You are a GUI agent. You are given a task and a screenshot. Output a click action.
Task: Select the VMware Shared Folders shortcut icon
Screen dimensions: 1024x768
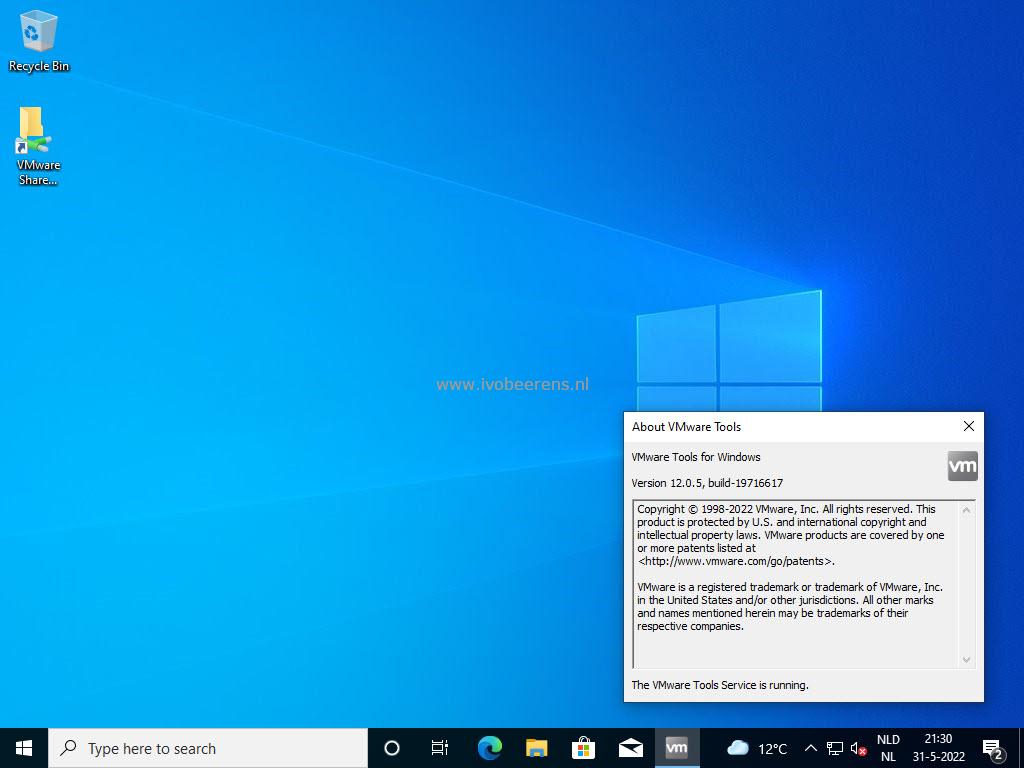[38, 146]
